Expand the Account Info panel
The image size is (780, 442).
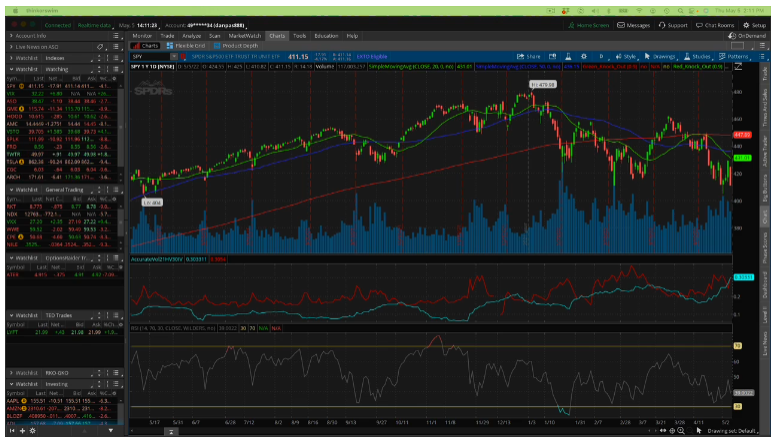pos(11,36)
